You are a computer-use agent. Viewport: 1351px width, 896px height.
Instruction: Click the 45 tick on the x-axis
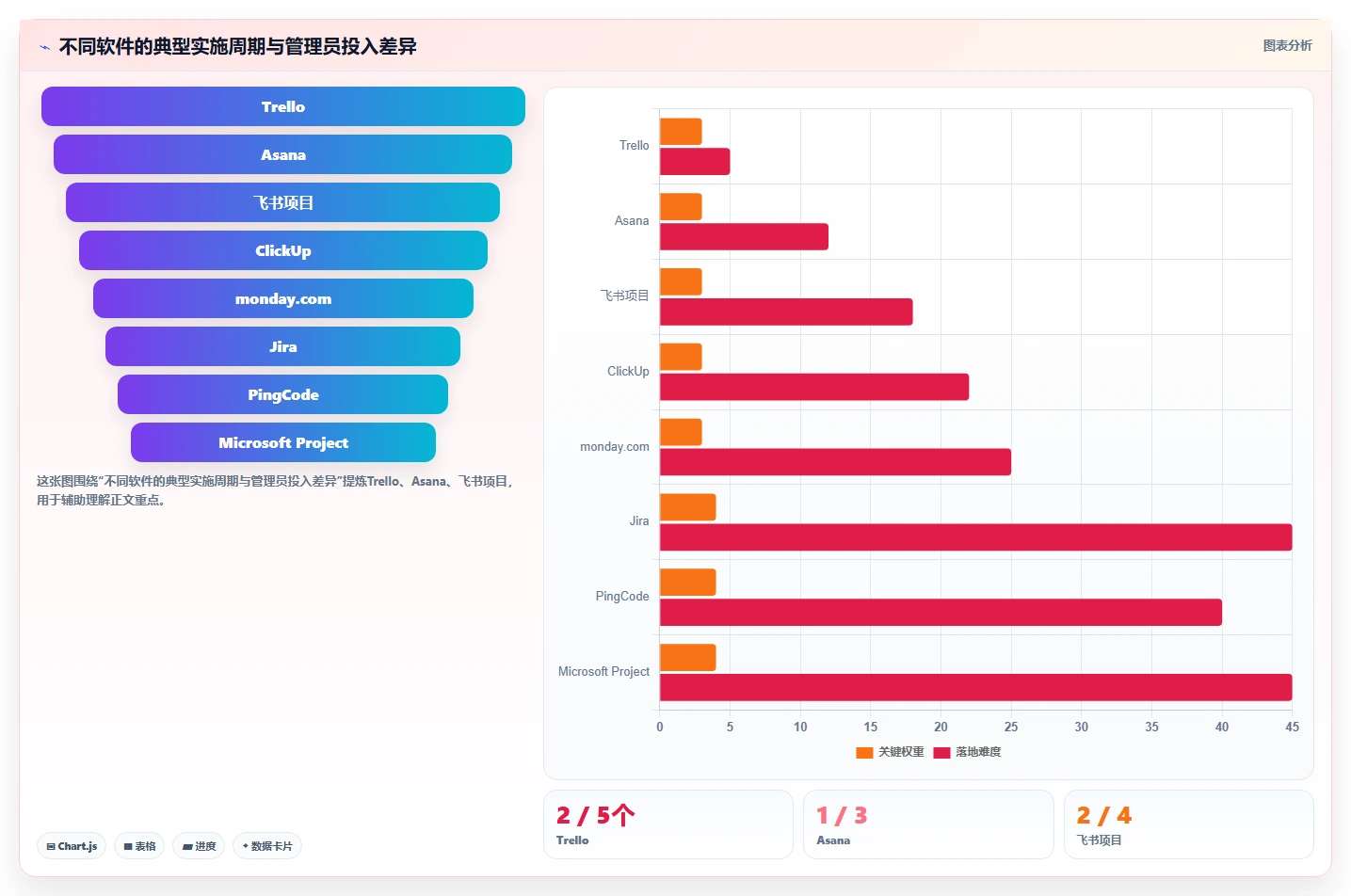coord(1292,727)
